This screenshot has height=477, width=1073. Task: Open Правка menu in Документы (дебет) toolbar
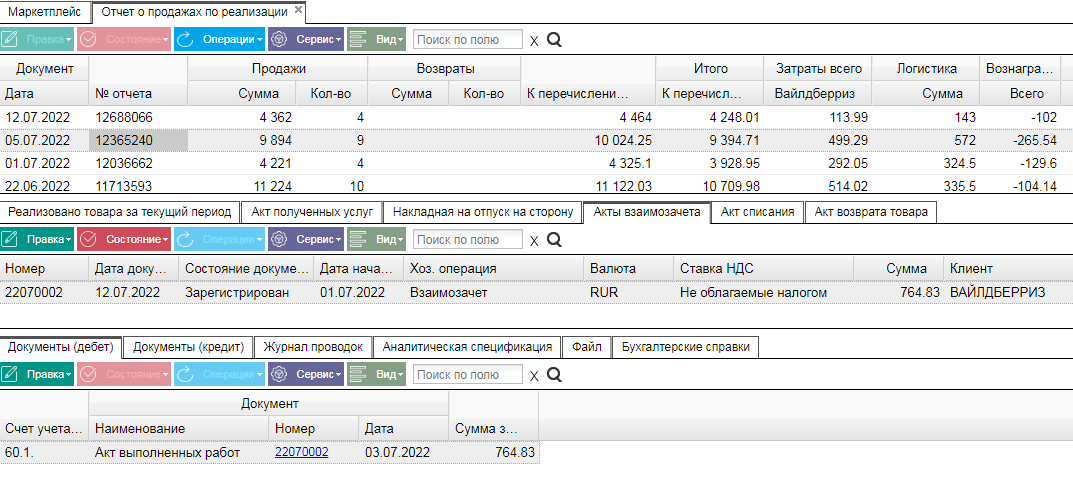click(37, 374)
